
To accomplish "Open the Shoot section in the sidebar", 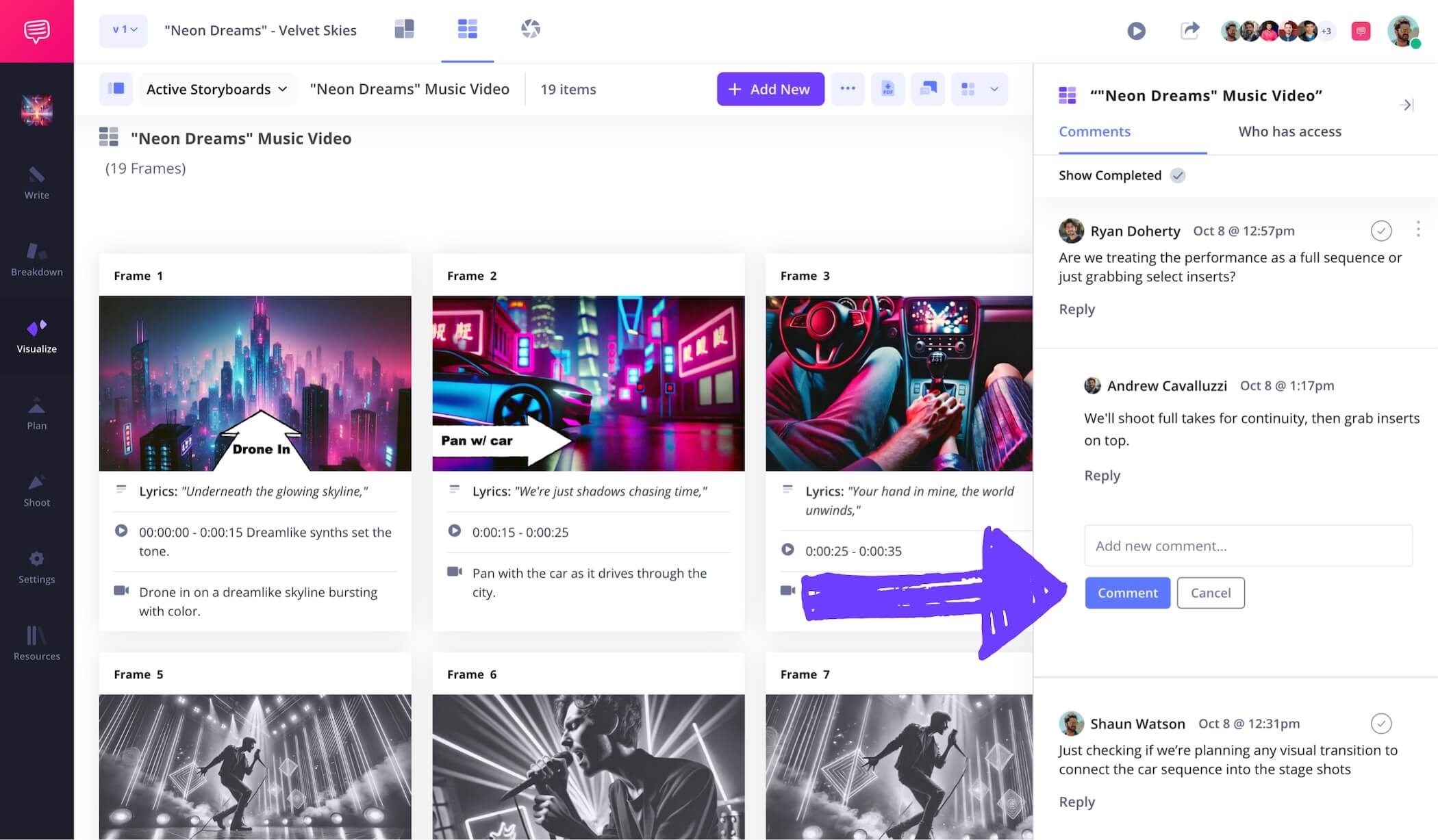I will pyautogui.click(x=37, y=490).
